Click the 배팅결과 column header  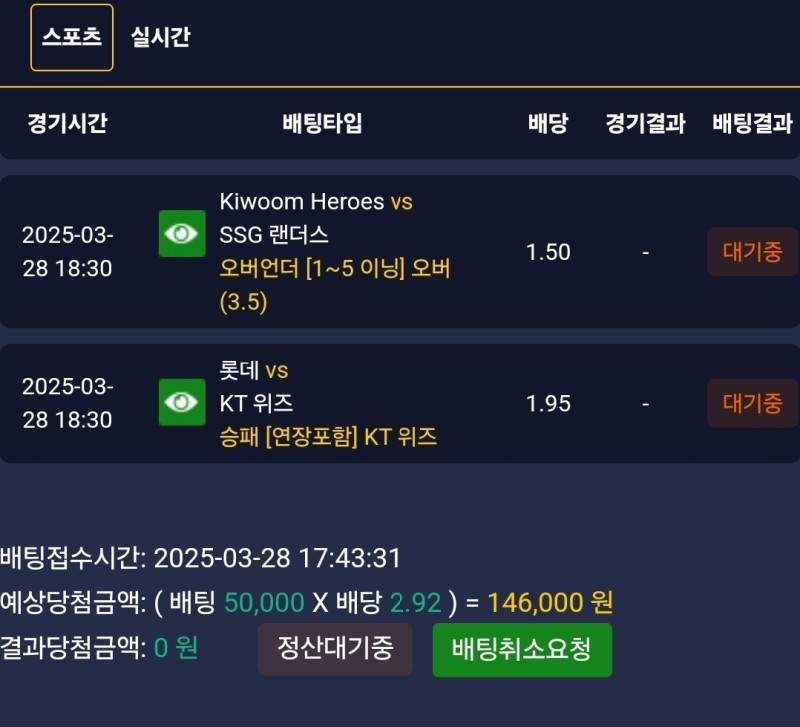pos(752,124)
